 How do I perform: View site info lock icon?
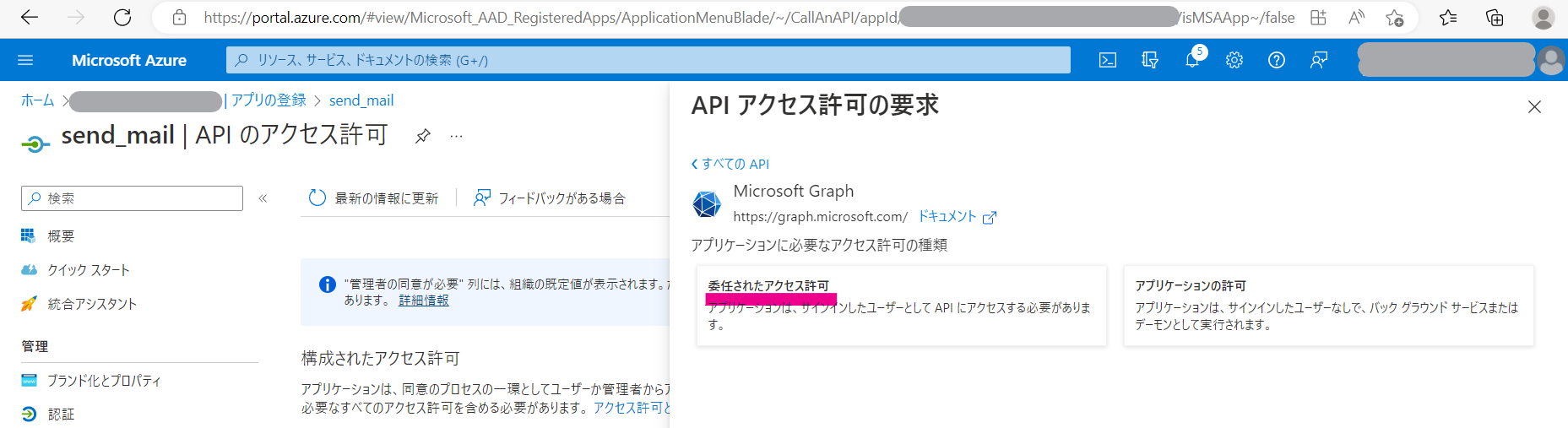click(179, 18)
